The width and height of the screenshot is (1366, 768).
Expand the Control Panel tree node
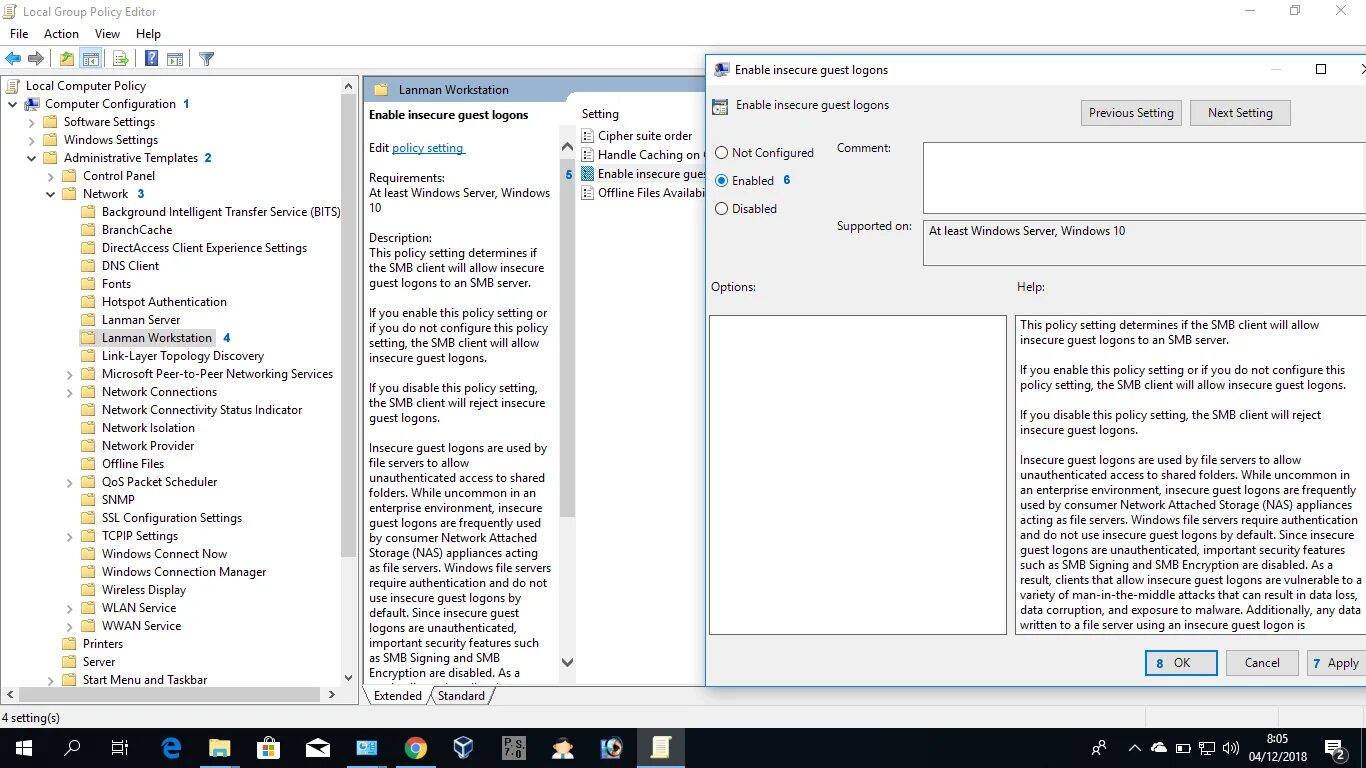pos(50,176)
